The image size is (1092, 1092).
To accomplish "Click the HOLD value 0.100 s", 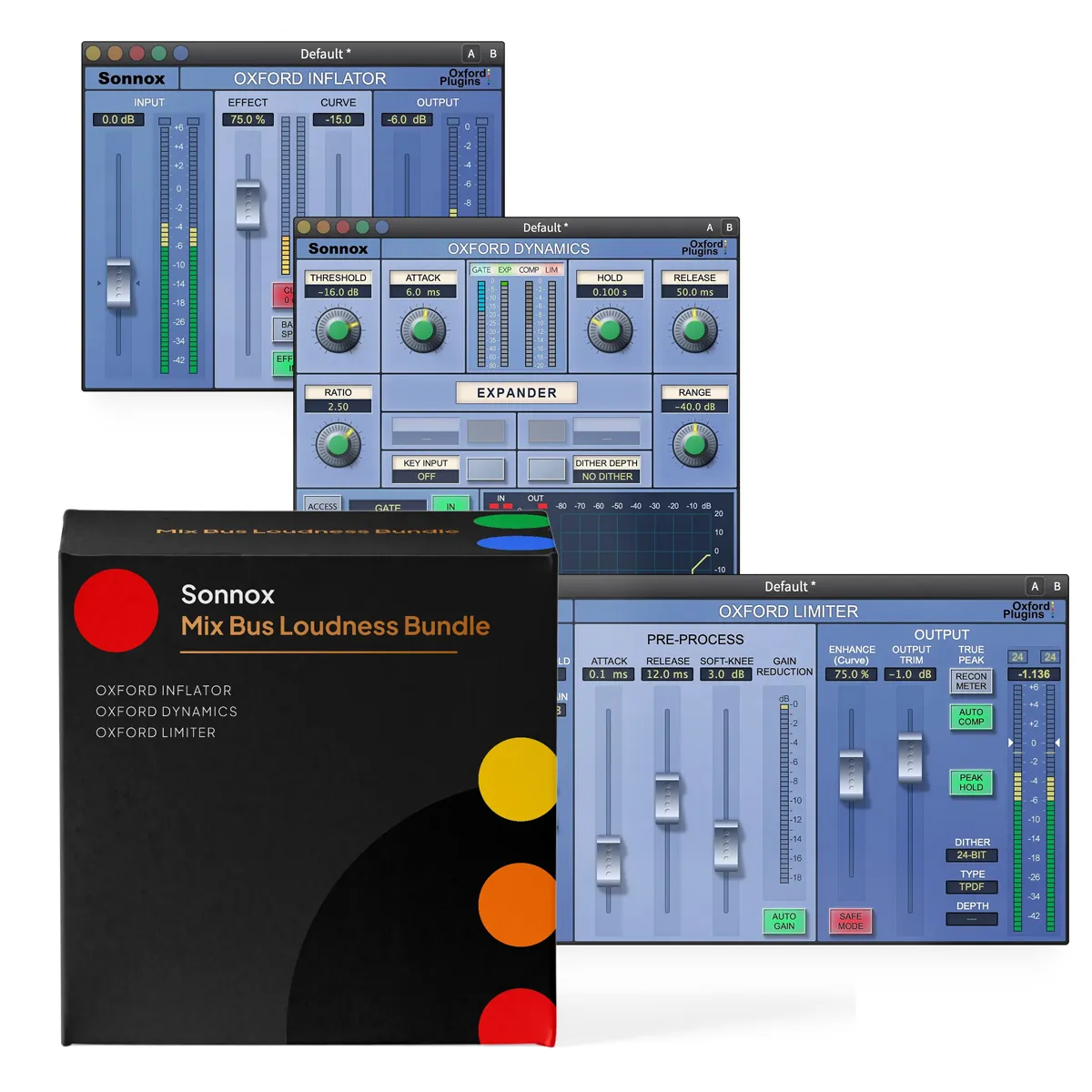I will pyautogui.click(x=610, y=292).
